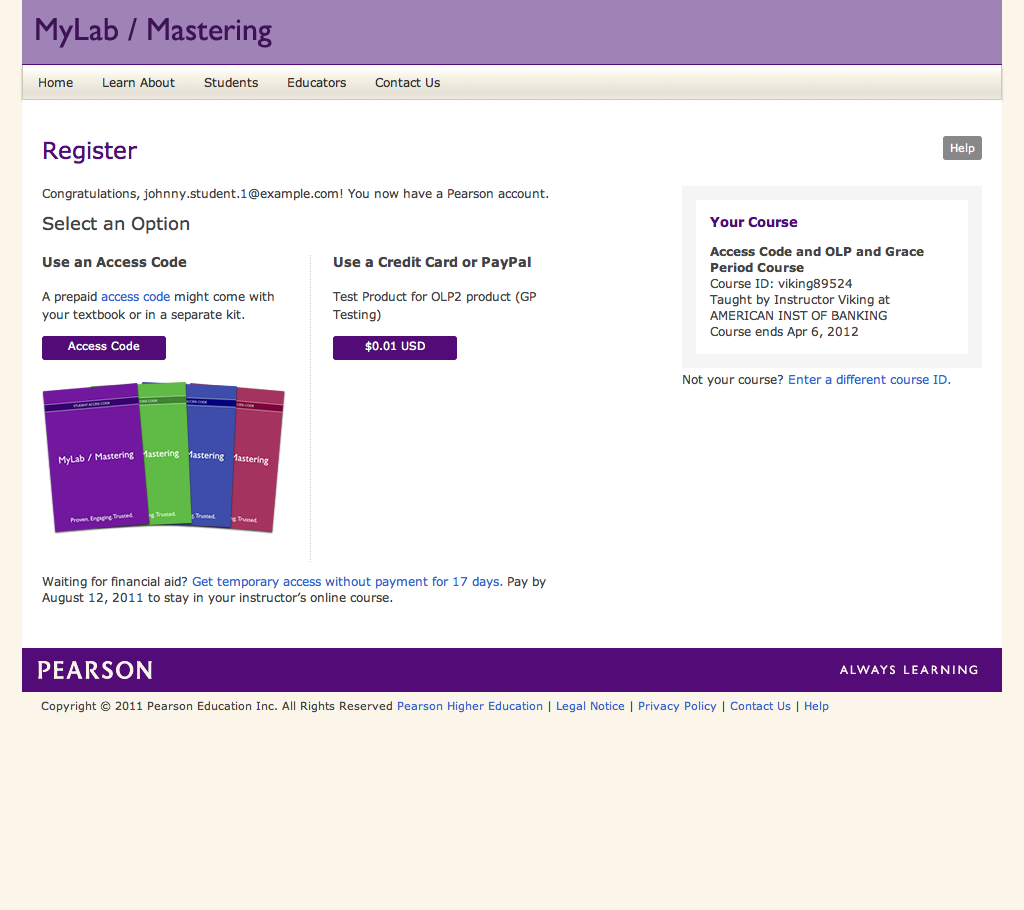Click 'Test Product for OLP2 product' description
Screen dimensions: 1024x910
[x=434, y=306]
